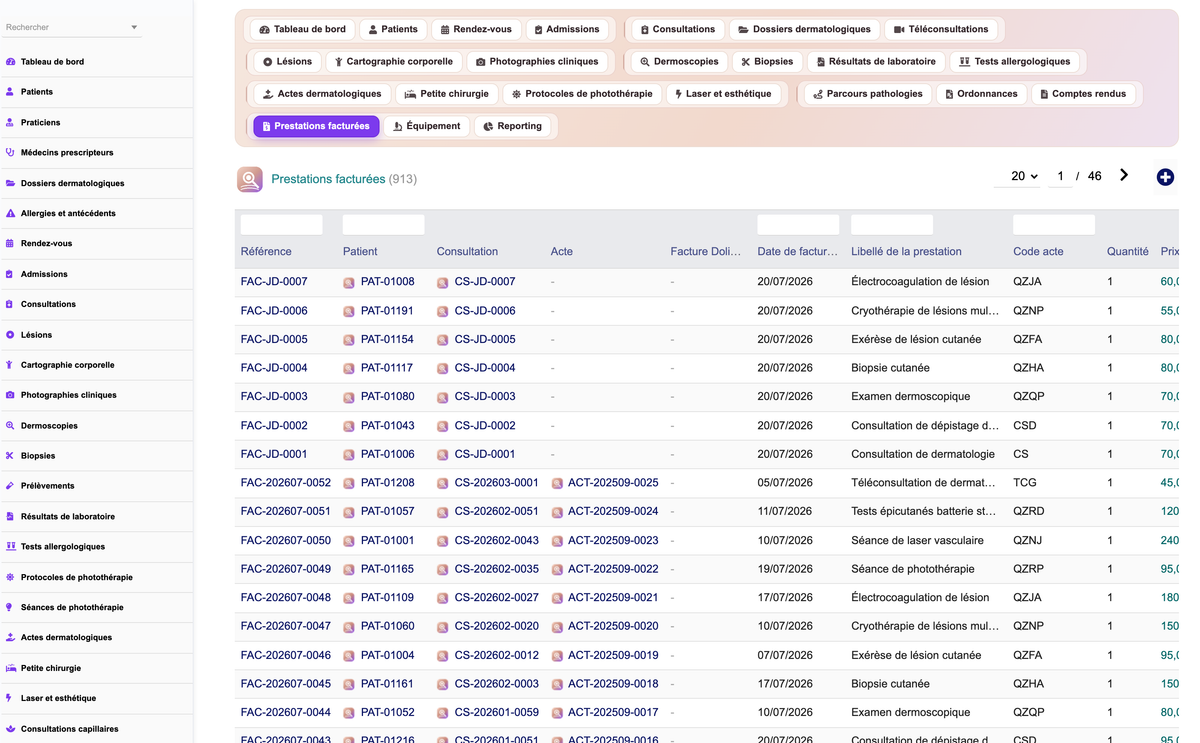Screen dimensions: 1200x743
Task: Sort by Consultation column header
Action: (467, 252)
